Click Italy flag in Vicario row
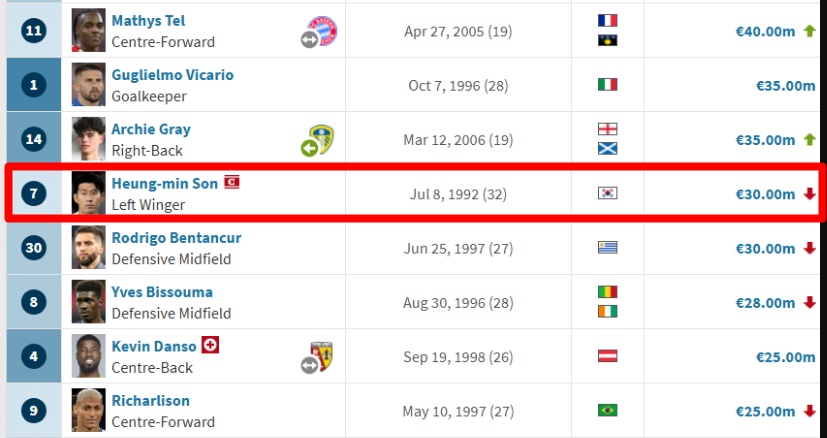The image size is (827, 438). 607,85
